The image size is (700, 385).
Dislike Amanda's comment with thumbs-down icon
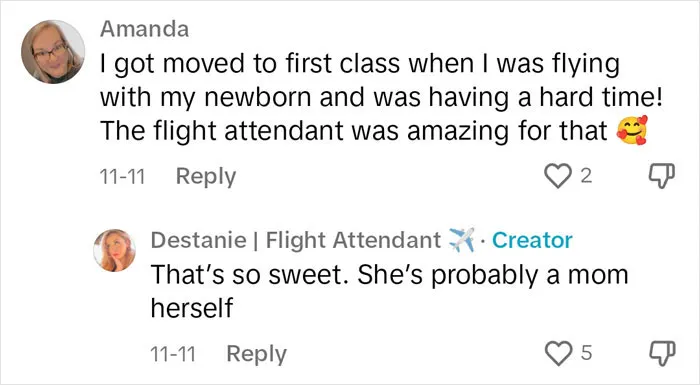pyautogui.click(x=661, y=176)
